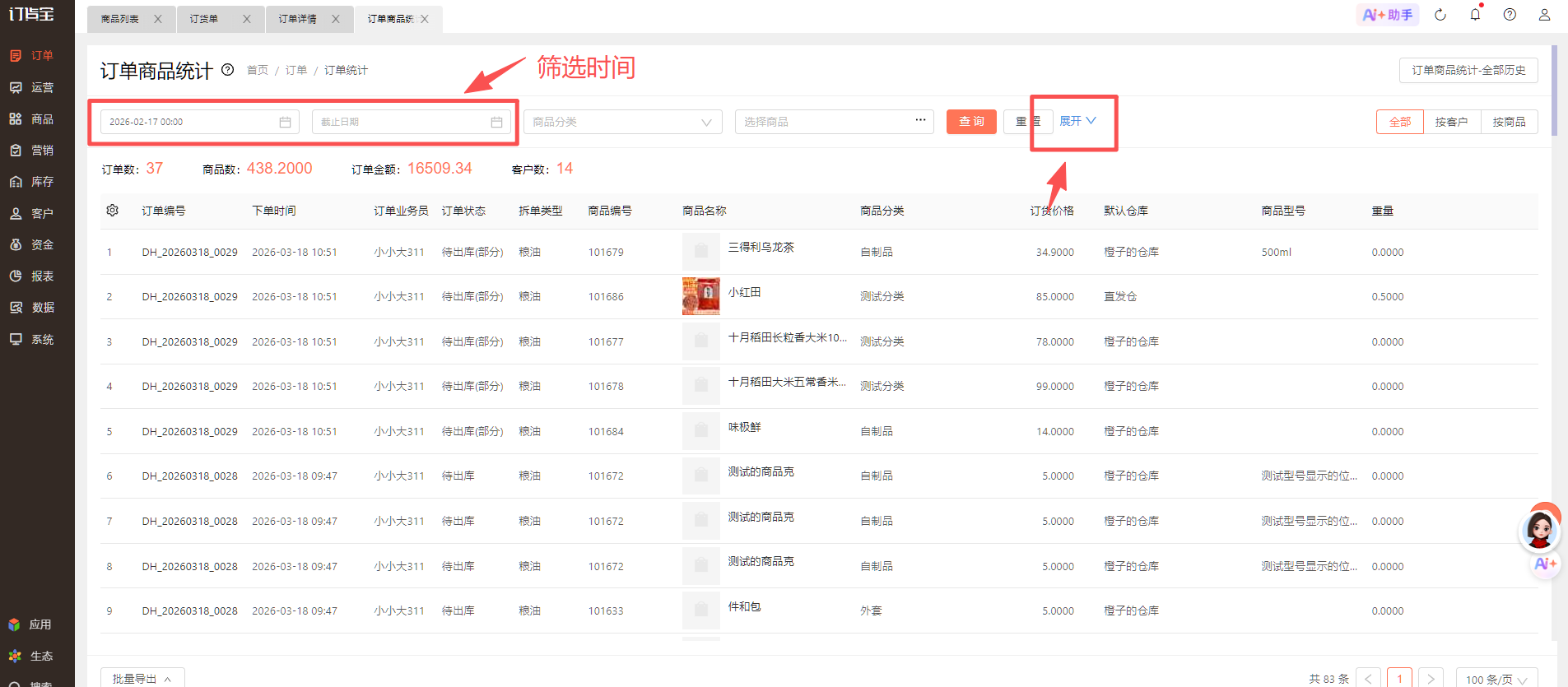Open the notifications bell
Image resolution: width=1568 pixels, height=687 pixels.
[1475, 15]
